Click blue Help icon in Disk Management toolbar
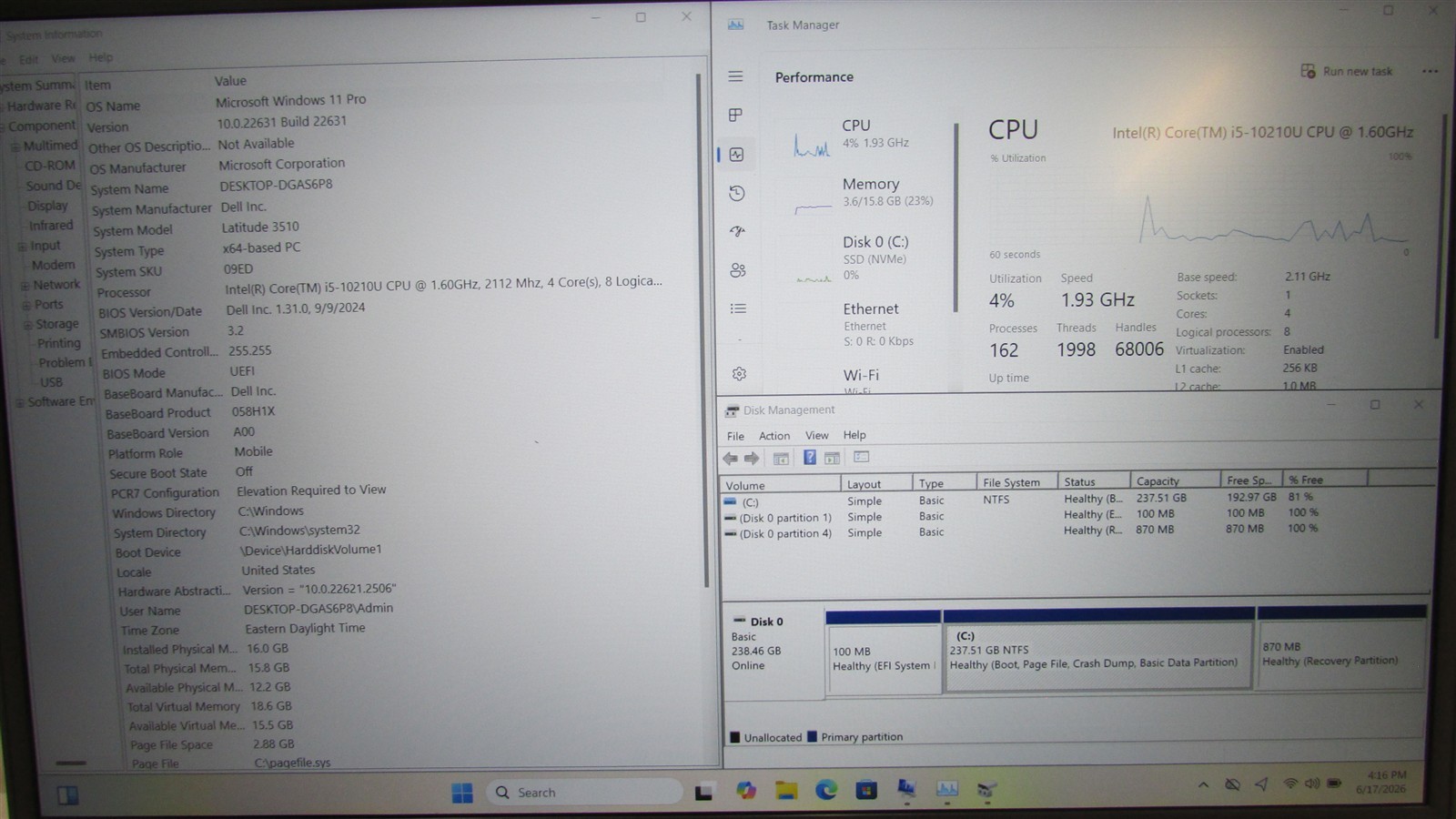Image resolution: width=1456 pixels, height=819 pixels. tap(809, 458)
